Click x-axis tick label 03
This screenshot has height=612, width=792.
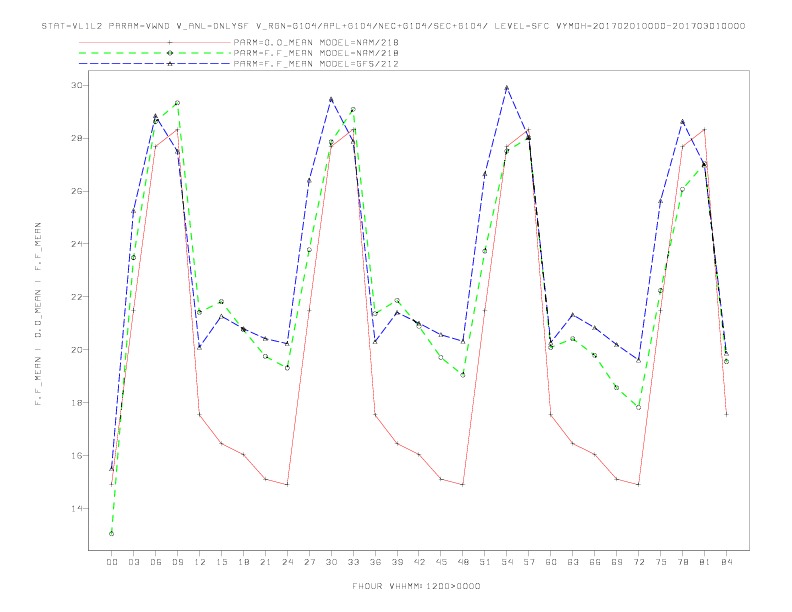133,562
